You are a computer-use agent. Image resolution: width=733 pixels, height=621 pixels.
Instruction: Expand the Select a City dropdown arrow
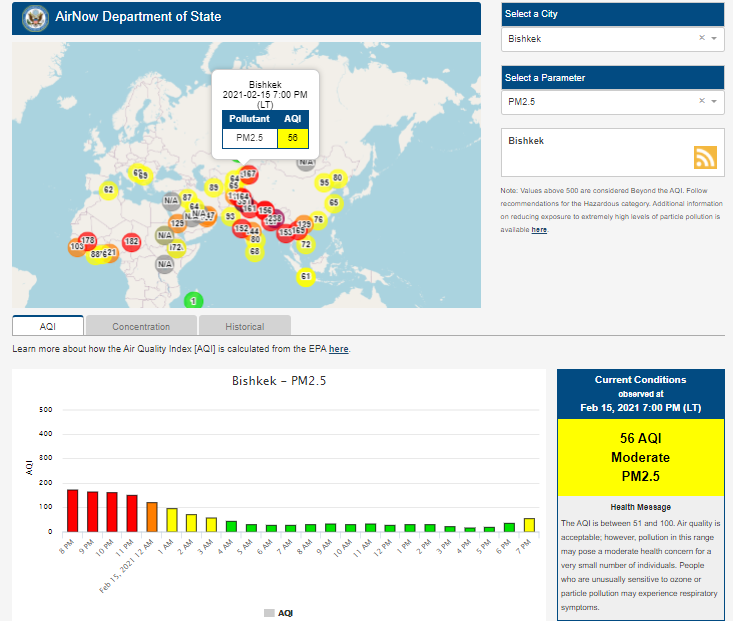(714, 38)
